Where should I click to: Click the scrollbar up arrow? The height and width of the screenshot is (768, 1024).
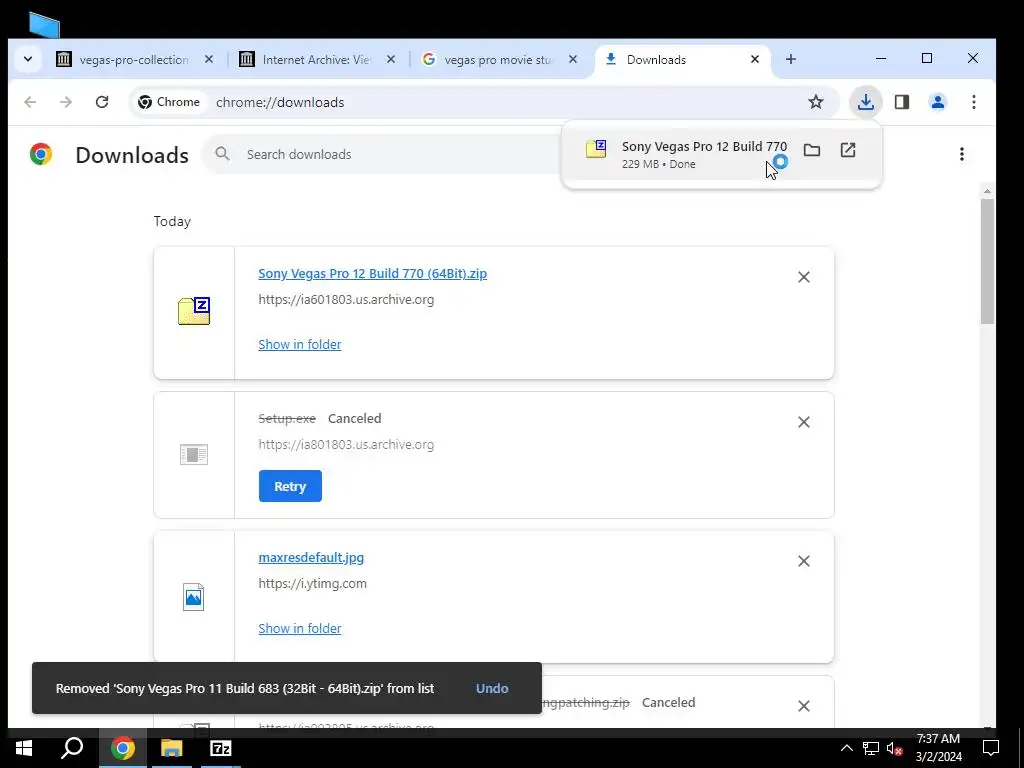[987, 191]
